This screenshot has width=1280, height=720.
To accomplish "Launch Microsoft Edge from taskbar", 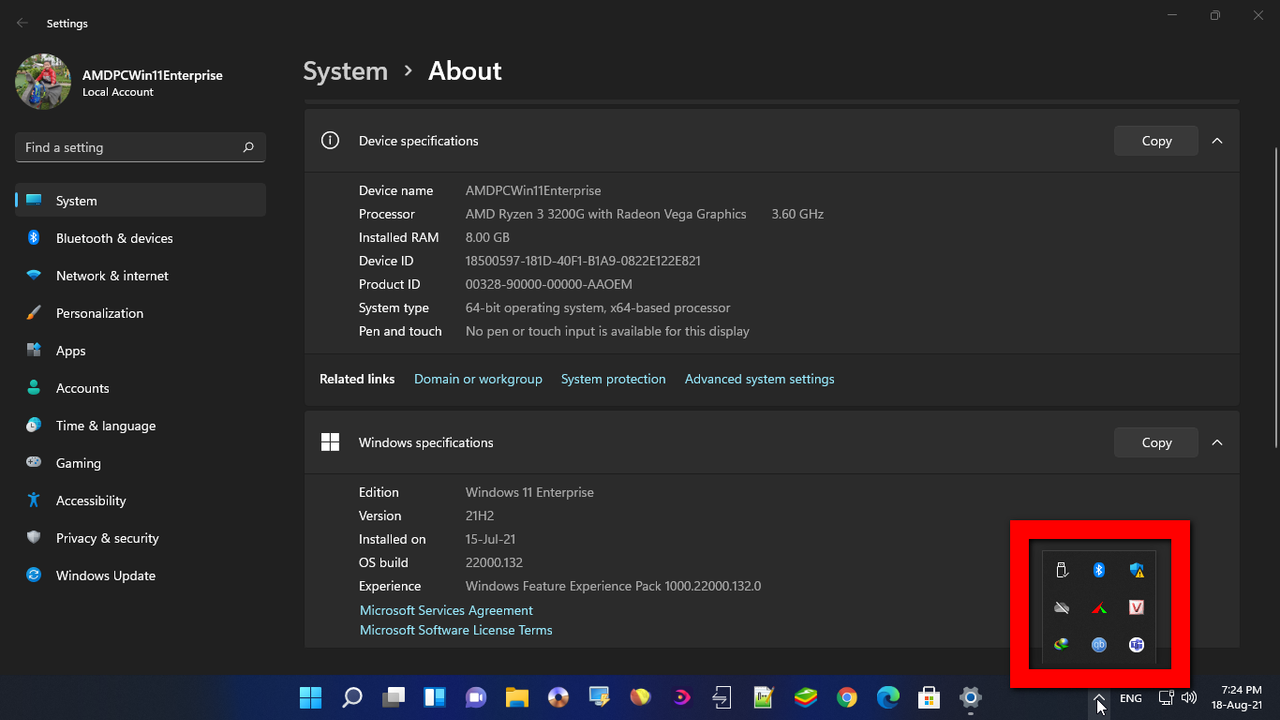I will (888, 697).
